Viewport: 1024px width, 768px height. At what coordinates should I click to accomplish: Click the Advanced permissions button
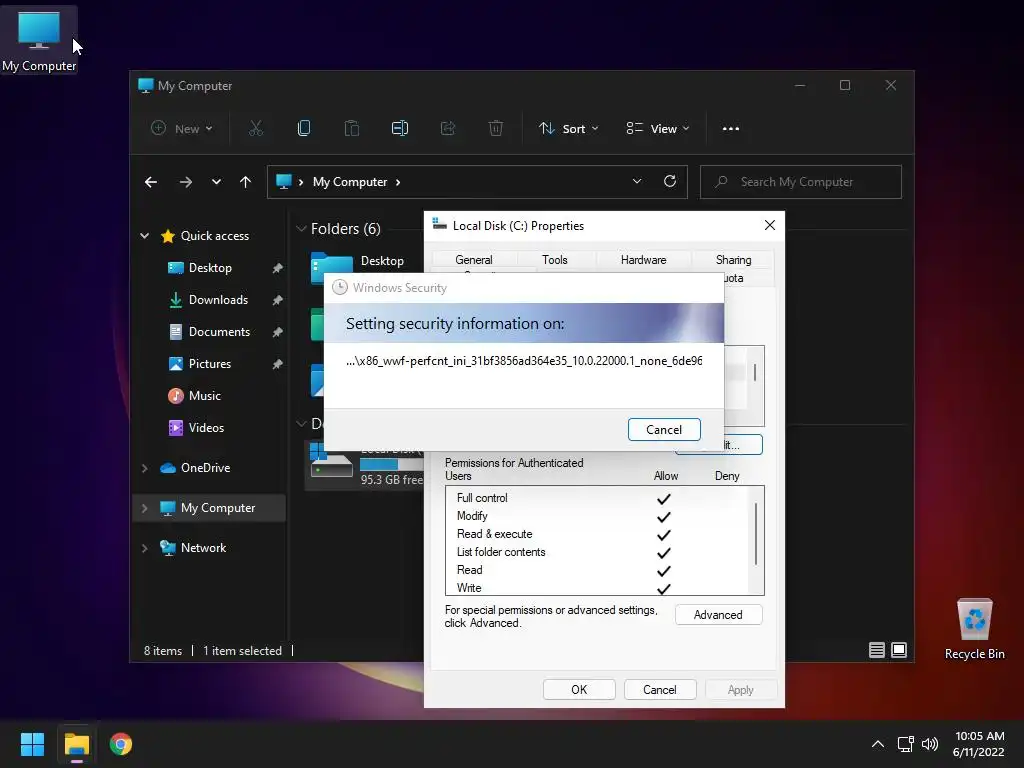[x=718, y=615]
